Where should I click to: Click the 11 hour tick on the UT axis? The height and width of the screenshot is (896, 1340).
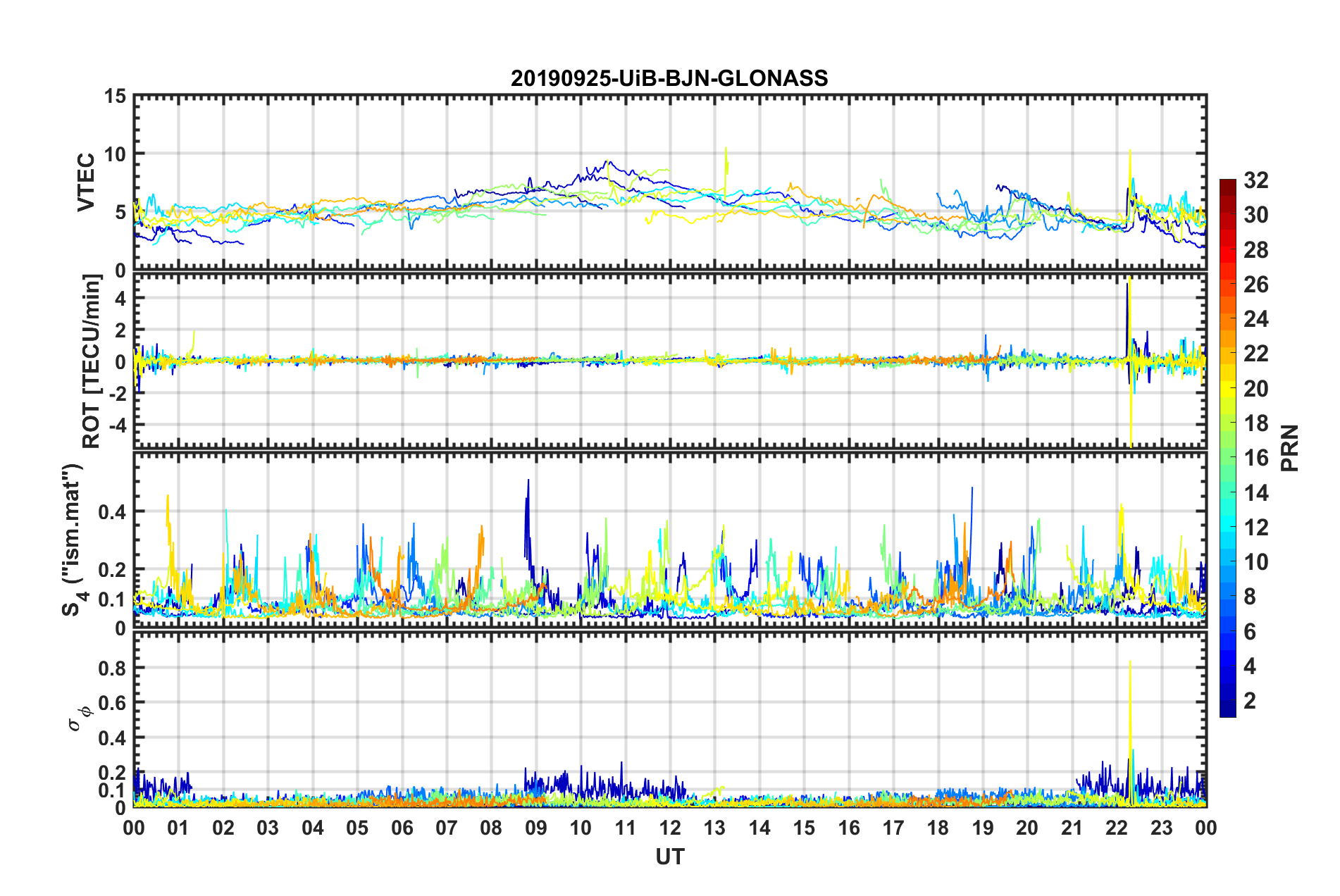tap(626, 828)
